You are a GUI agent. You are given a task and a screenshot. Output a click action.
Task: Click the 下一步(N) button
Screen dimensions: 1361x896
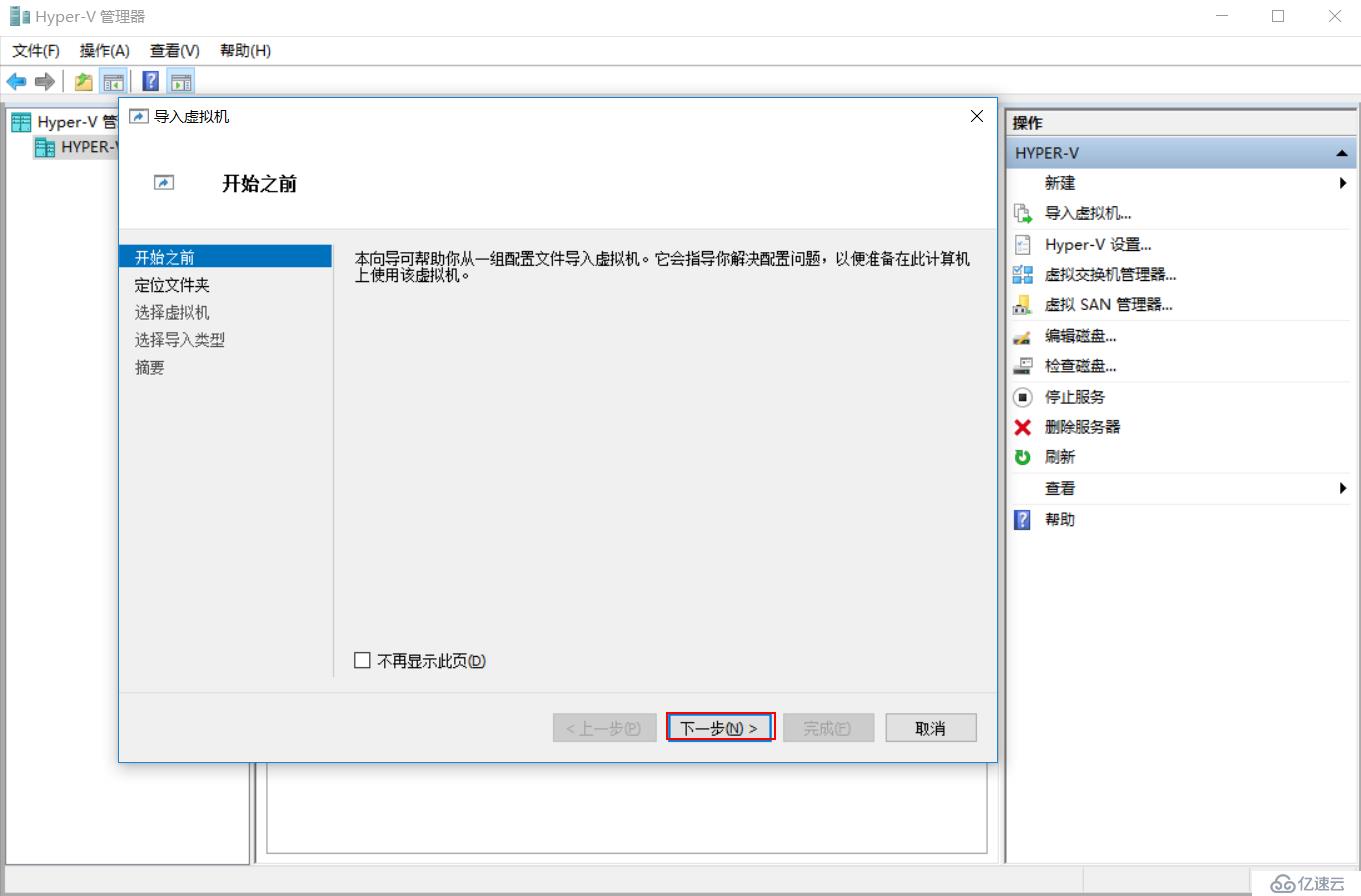[x=720, y=728]
